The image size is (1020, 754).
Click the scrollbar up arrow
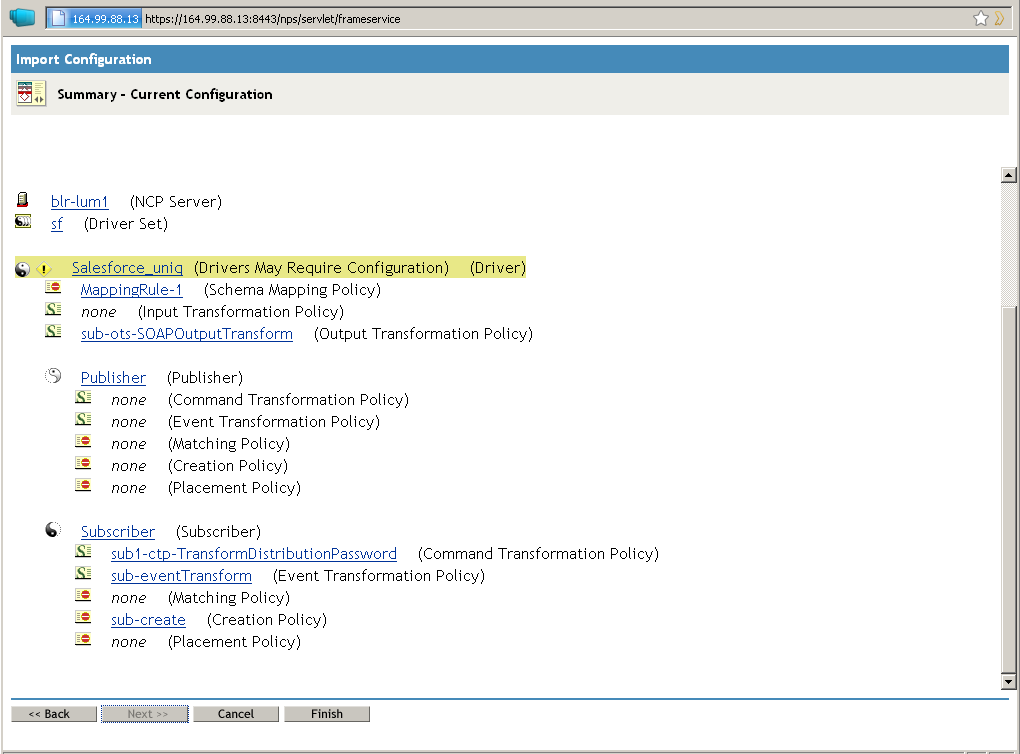click(x=1008, y=174)
